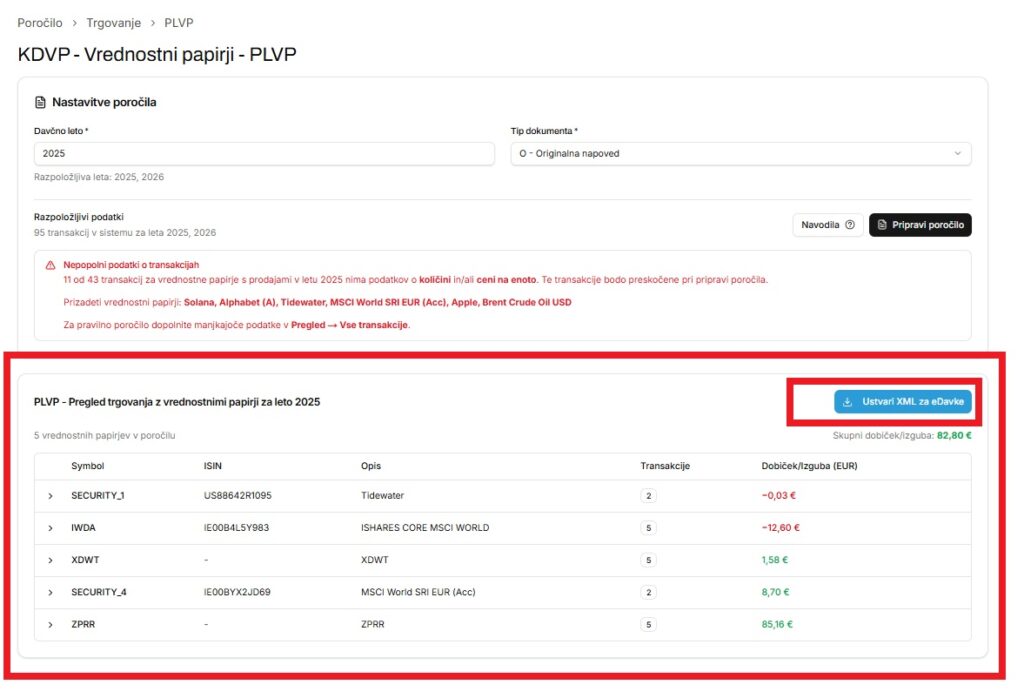The width and height of the screenshot is (1024, 698).
Task: Click the document icon beside Nastavitve poročila
Action: pos(40,102)
